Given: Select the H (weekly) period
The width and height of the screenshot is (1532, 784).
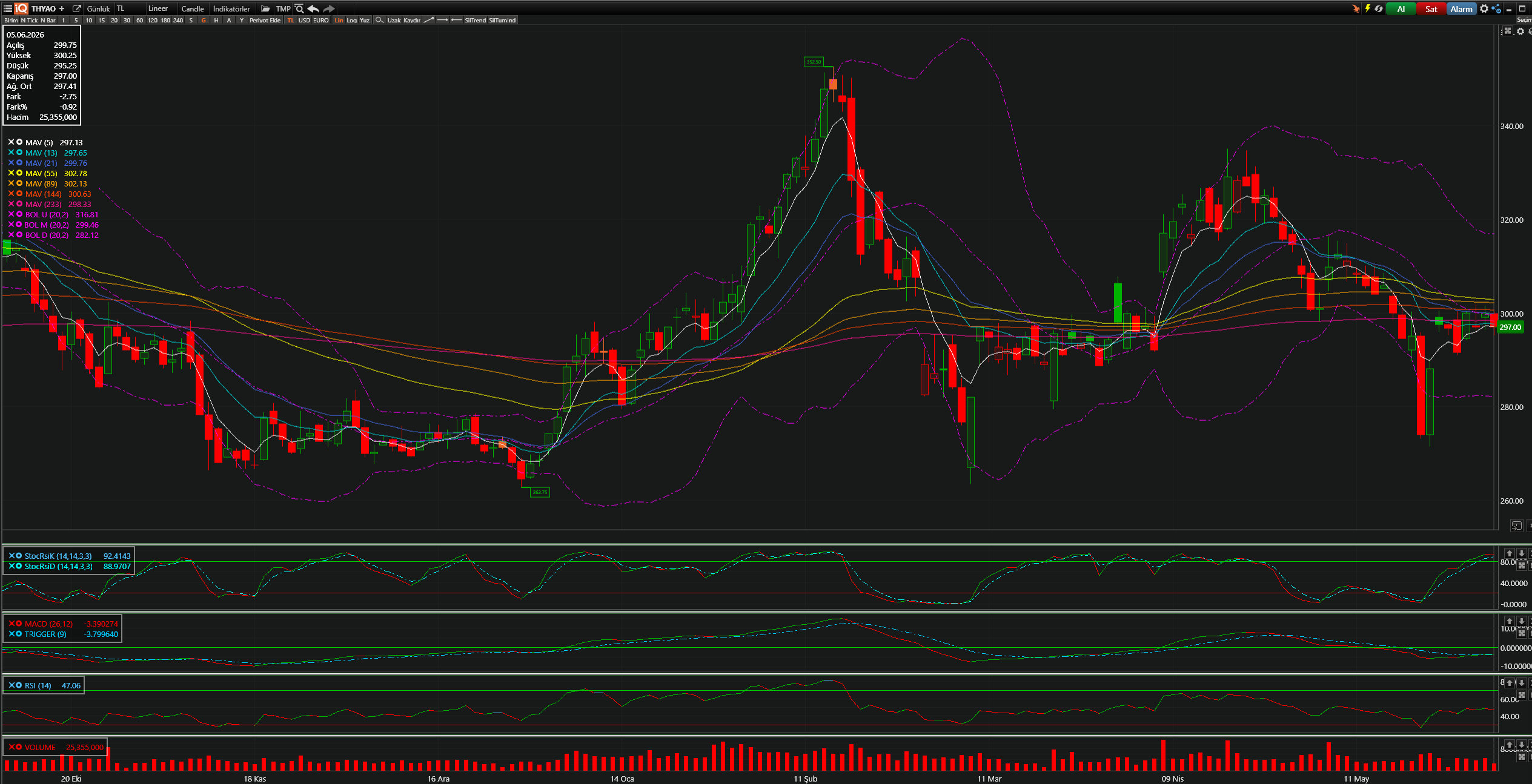Looking at the screenshot, I should tap(216, 20).
